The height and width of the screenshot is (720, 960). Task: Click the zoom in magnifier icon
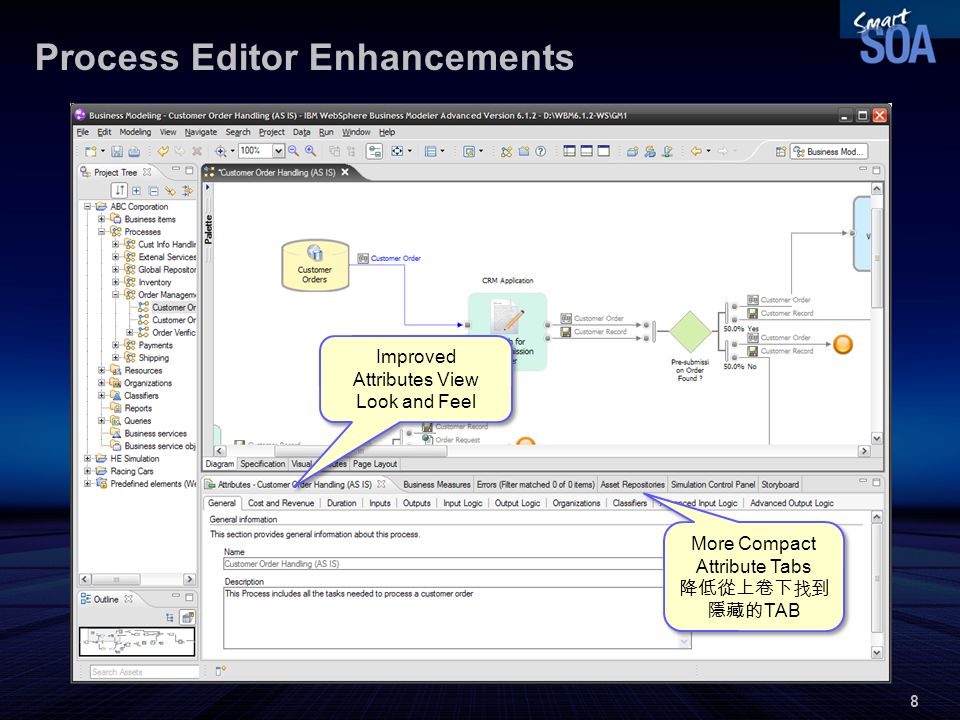click(x=310, y=151)
